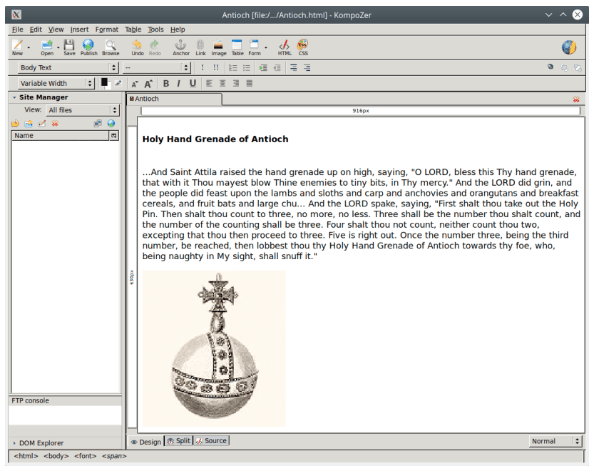This screenshot has width=600, height=473.
Task: Select the Antioch document tab
Action: click(174, 99)
